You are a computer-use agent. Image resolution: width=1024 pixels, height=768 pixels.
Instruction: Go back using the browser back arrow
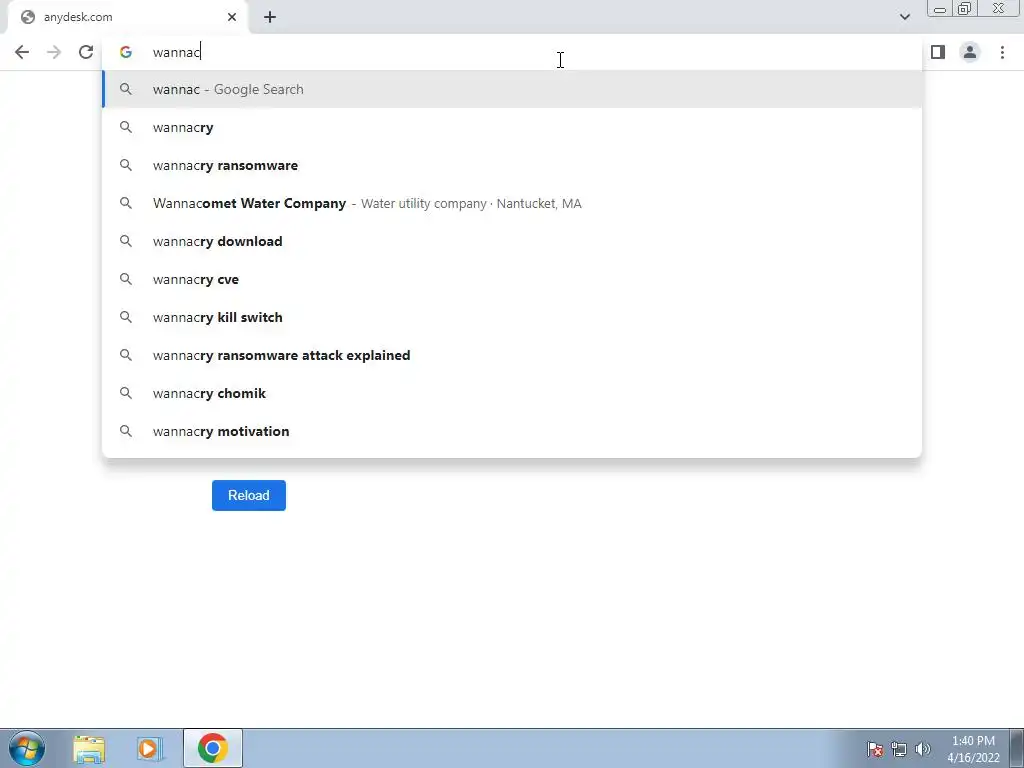point(22,52)
